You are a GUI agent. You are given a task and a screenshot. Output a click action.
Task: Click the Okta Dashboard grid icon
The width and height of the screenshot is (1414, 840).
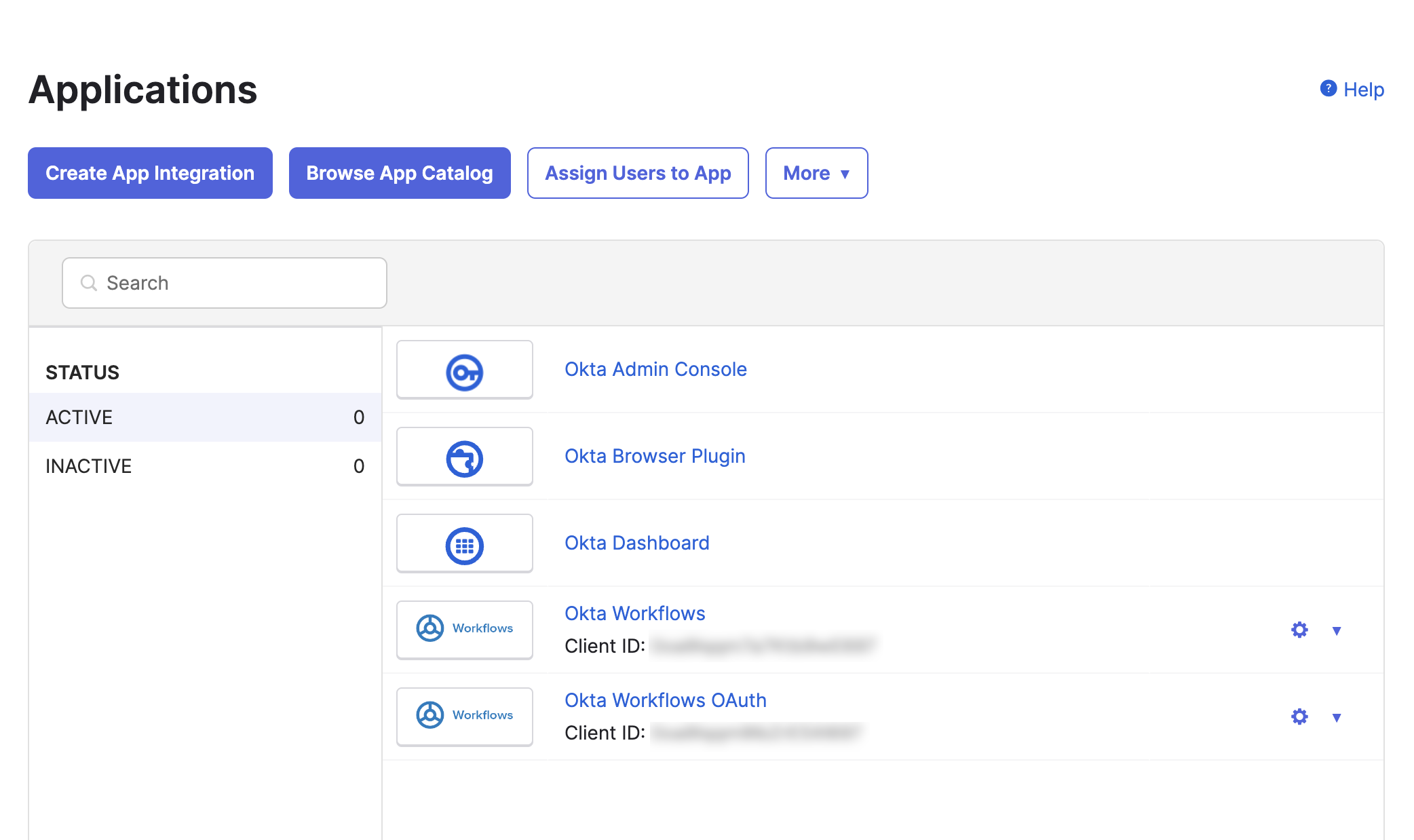(464, 543)
